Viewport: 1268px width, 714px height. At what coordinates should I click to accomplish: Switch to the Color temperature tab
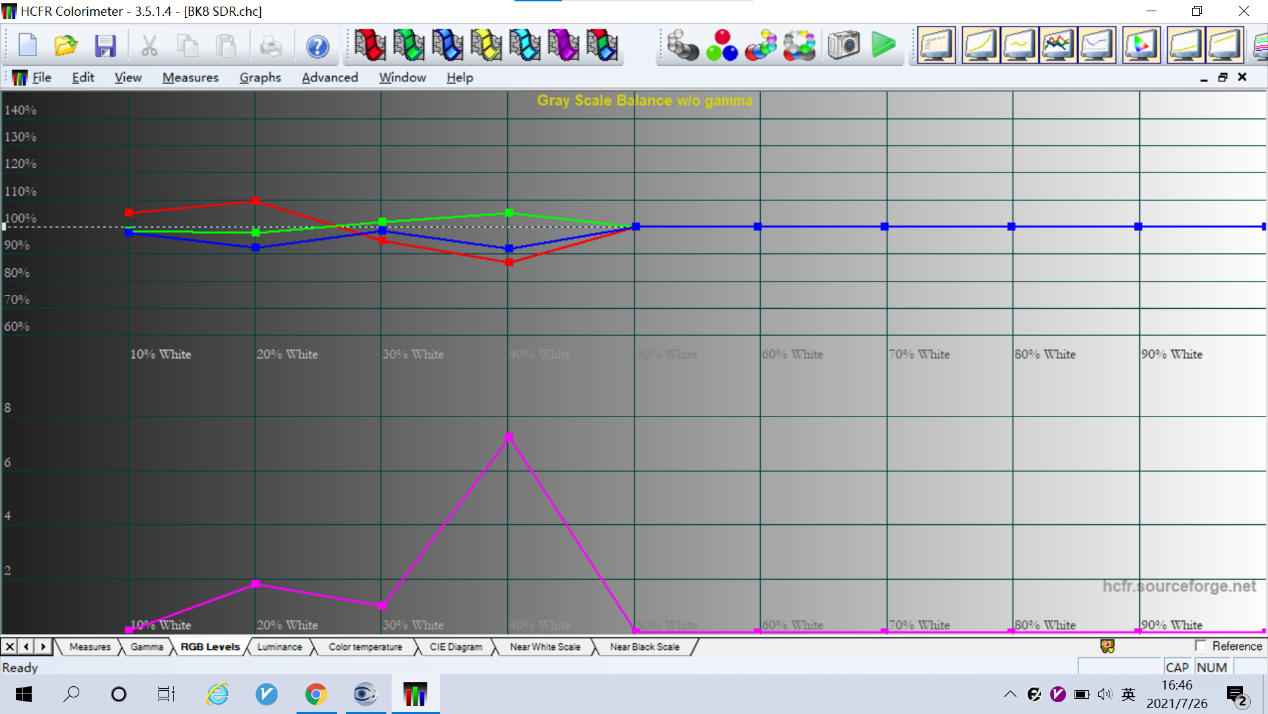[x=365, y=647]
